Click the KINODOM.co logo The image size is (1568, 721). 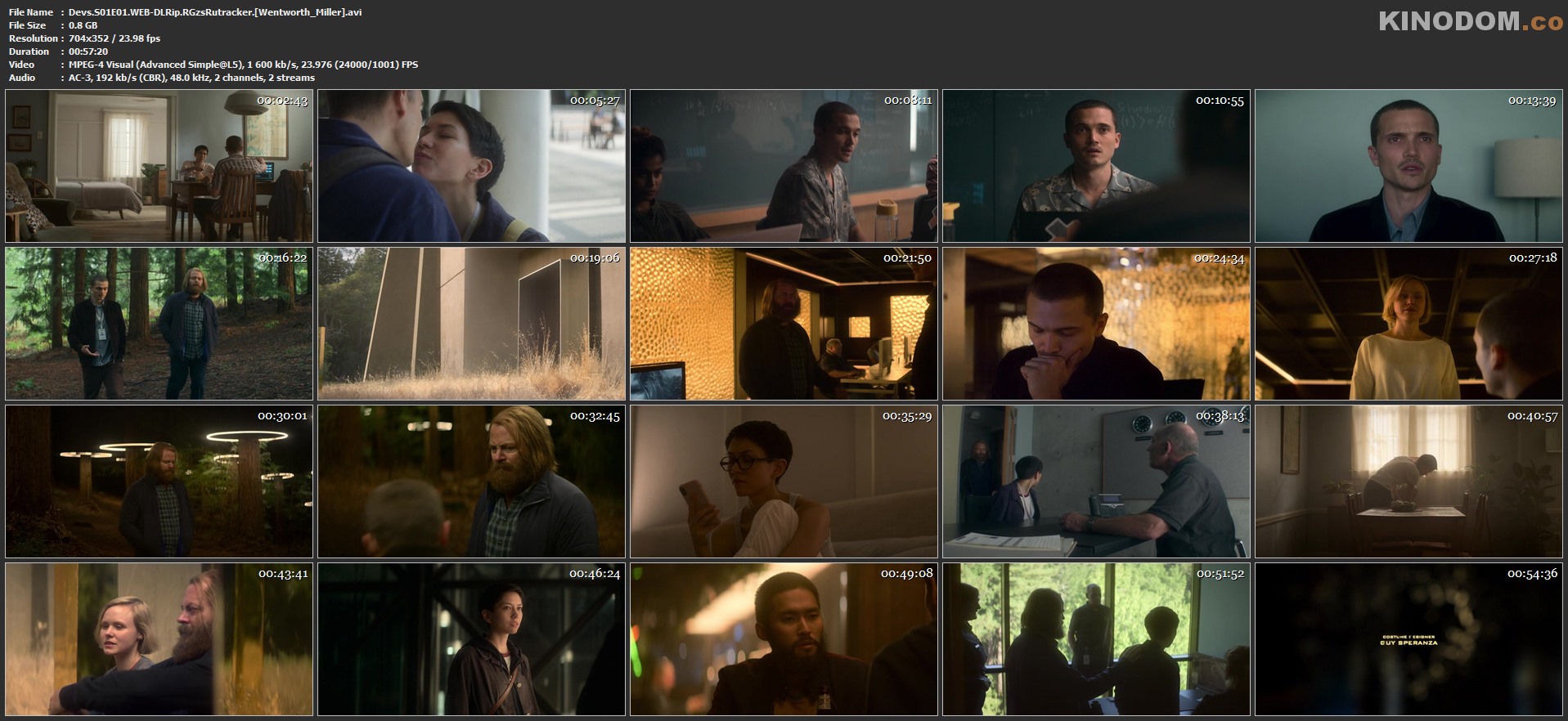[x=1471, y=21]
